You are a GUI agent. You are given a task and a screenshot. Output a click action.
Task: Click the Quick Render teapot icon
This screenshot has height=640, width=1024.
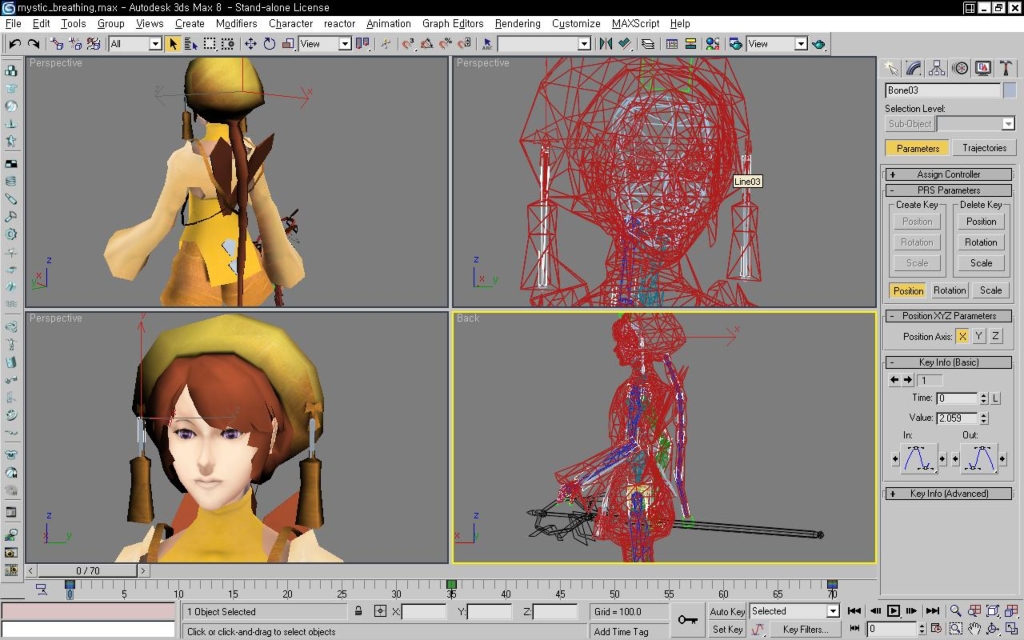point(818,44)
